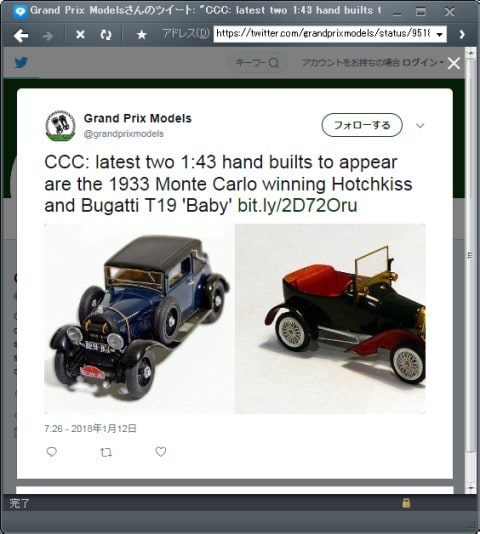480x534 pixels.
Task: Open favorites with the star icon
Action: (x=141, y=34)
